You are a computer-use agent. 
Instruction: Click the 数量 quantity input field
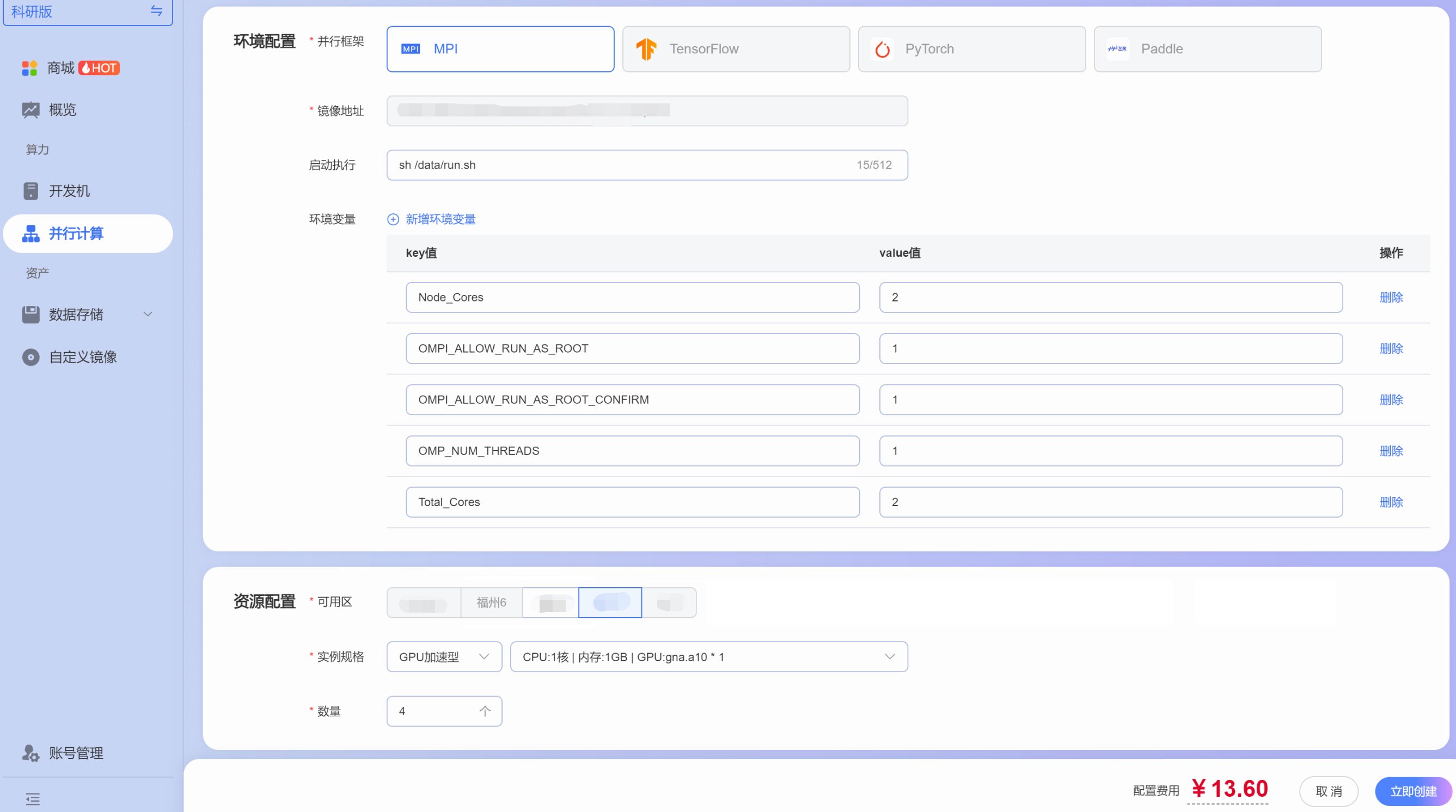444,711
